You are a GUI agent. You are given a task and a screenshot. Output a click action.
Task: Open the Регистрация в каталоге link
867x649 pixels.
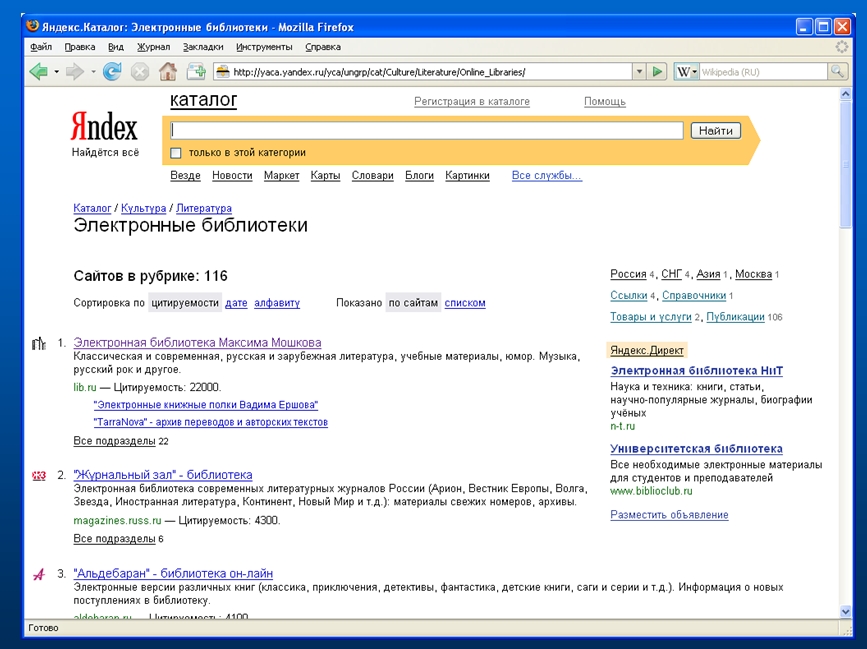point(472,102)
